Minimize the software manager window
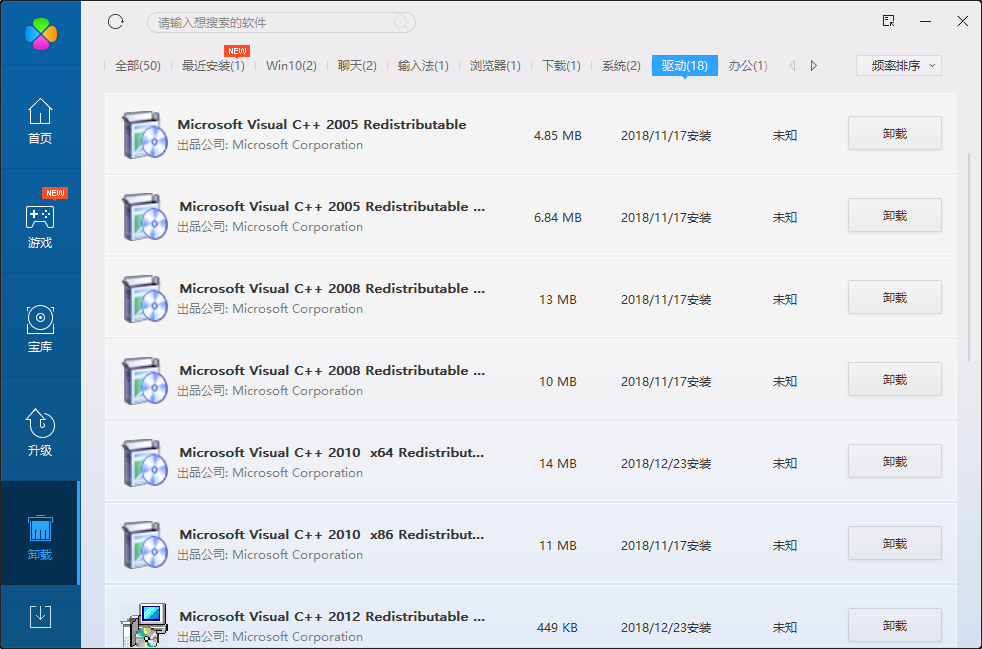 click(x=926, y=21)
